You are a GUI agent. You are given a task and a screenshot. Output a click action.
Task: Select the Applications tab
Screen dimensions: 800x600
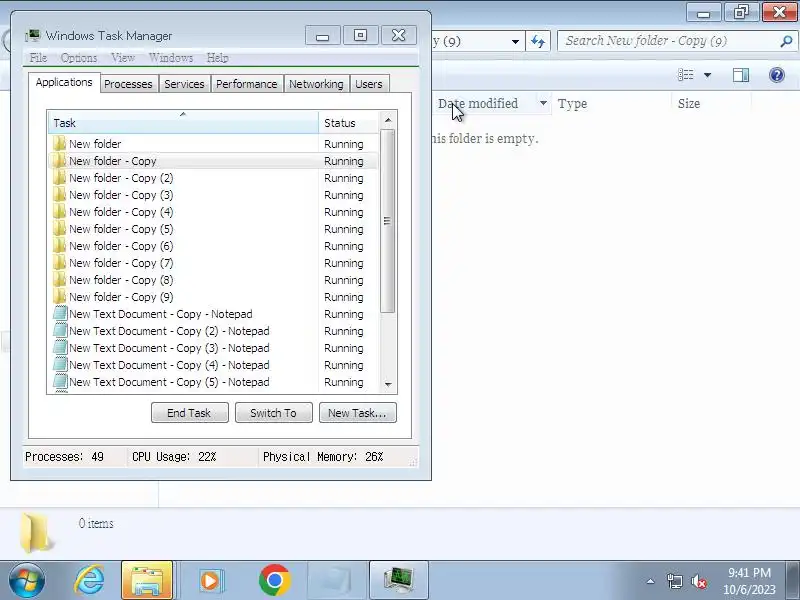[64, 83]
